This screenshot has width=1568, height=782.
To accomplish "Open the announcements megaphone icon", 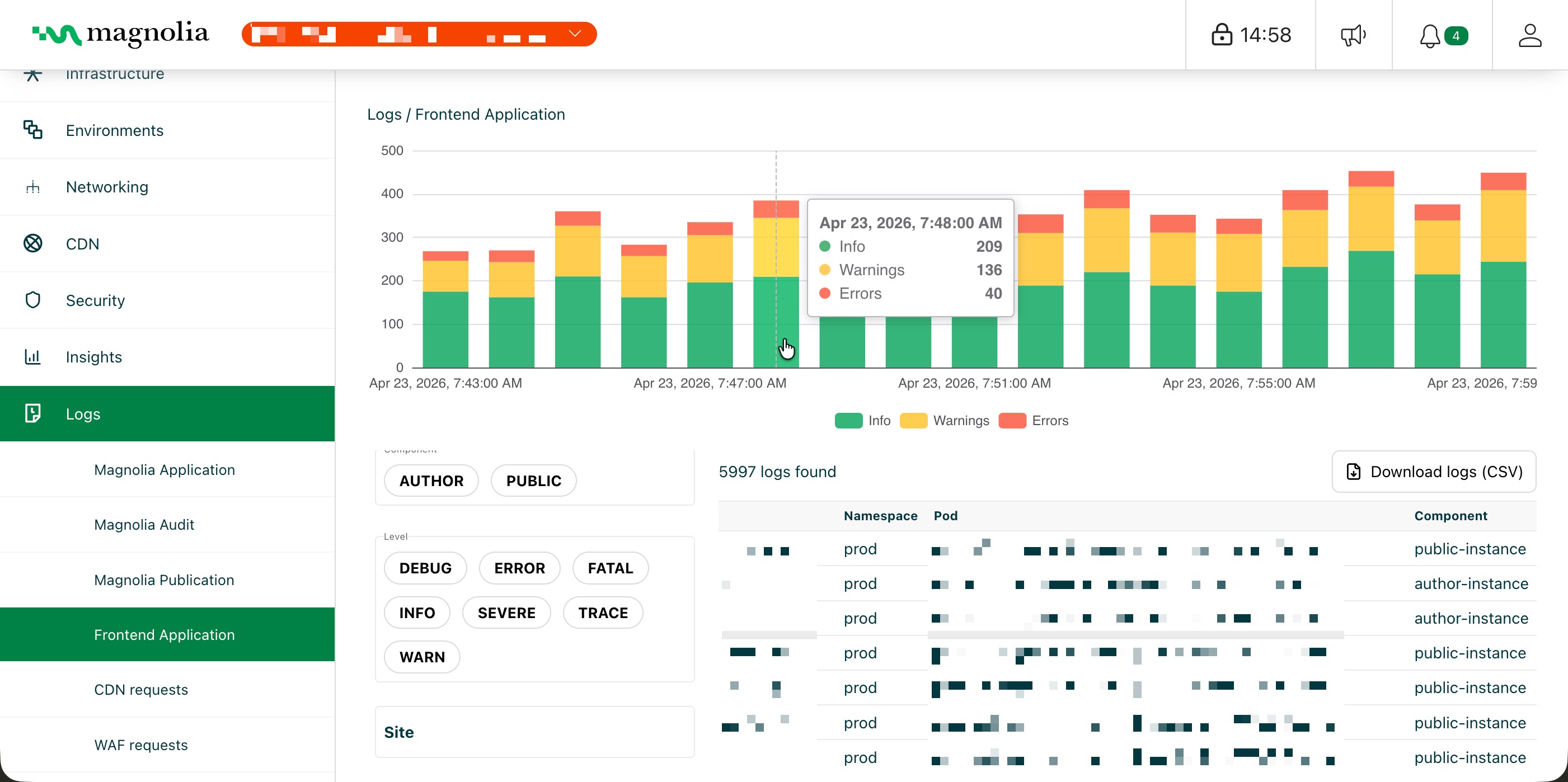I will [x=1353, y=35].
